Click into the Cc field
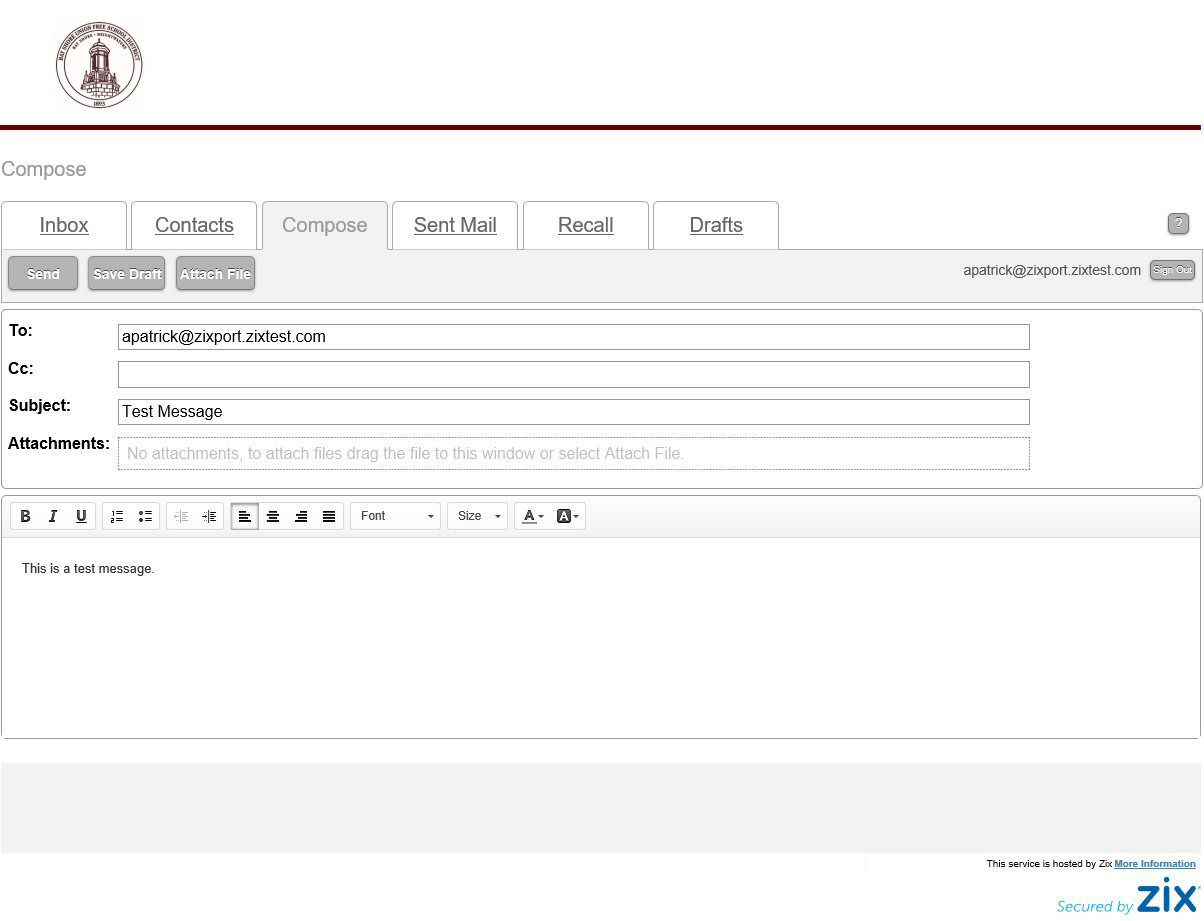 point(573,374)
